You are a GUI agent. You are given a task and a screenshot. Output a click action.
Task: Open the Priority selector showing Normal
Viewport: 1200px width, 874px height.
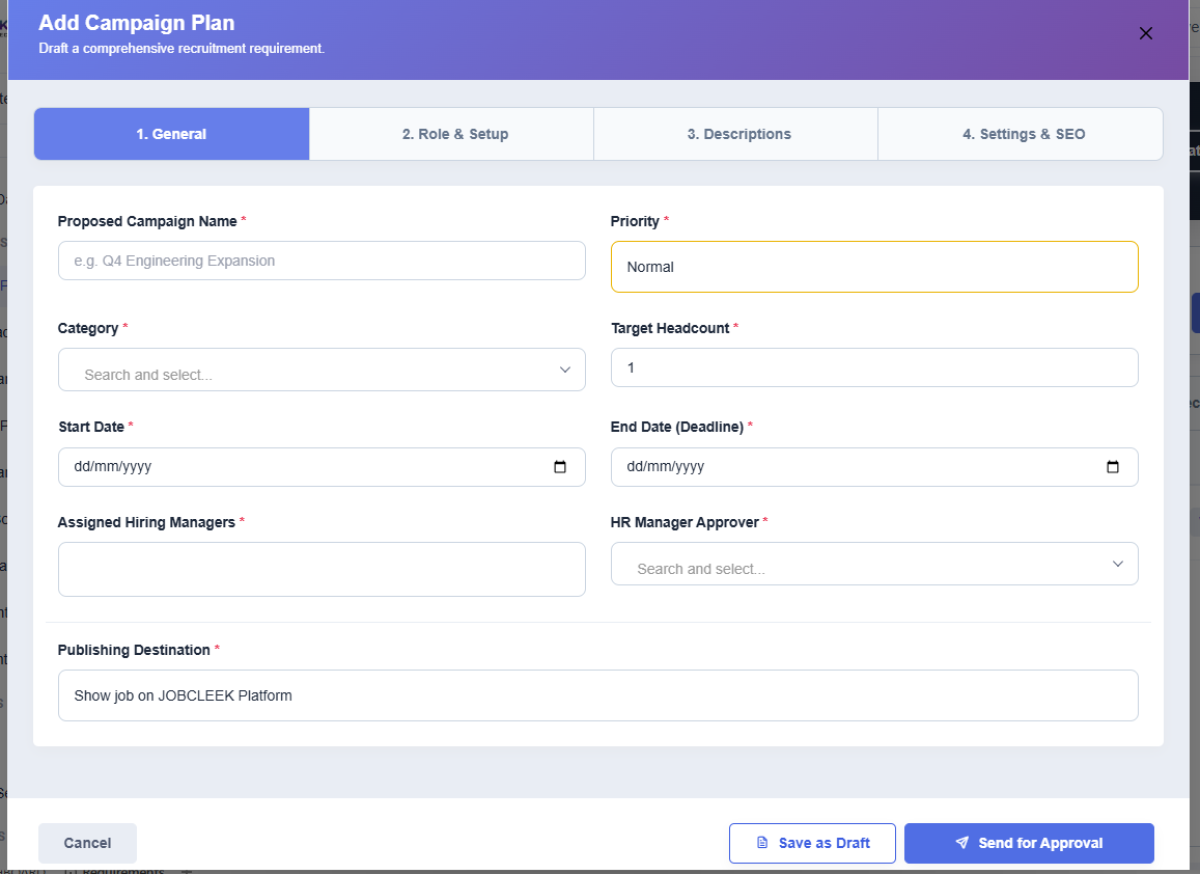click(874, 267)
